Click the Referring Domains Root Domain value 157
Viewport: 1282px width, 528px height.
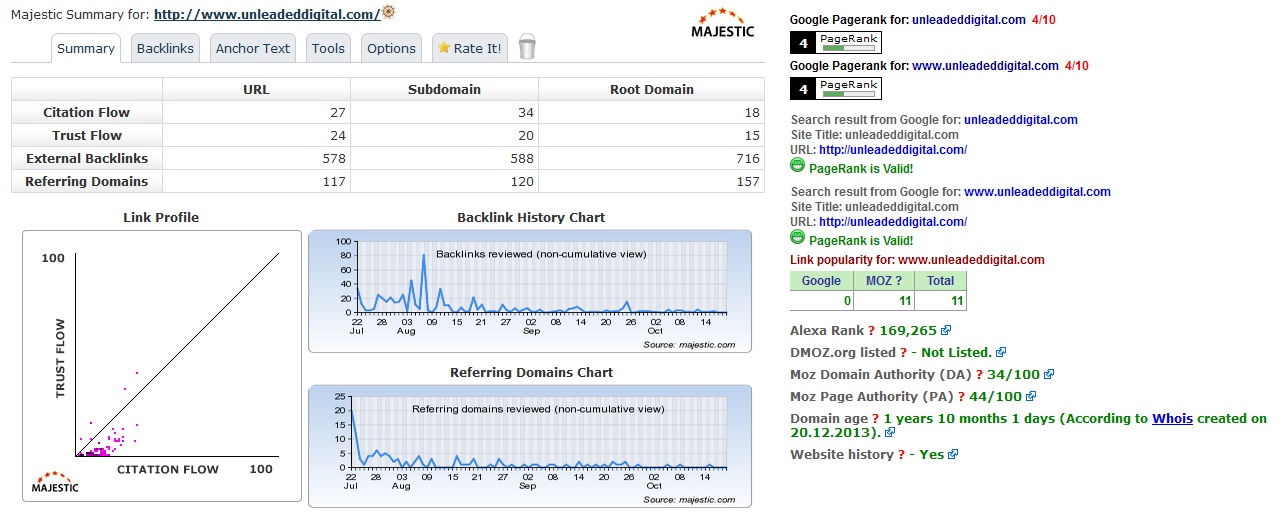[747, 181]
